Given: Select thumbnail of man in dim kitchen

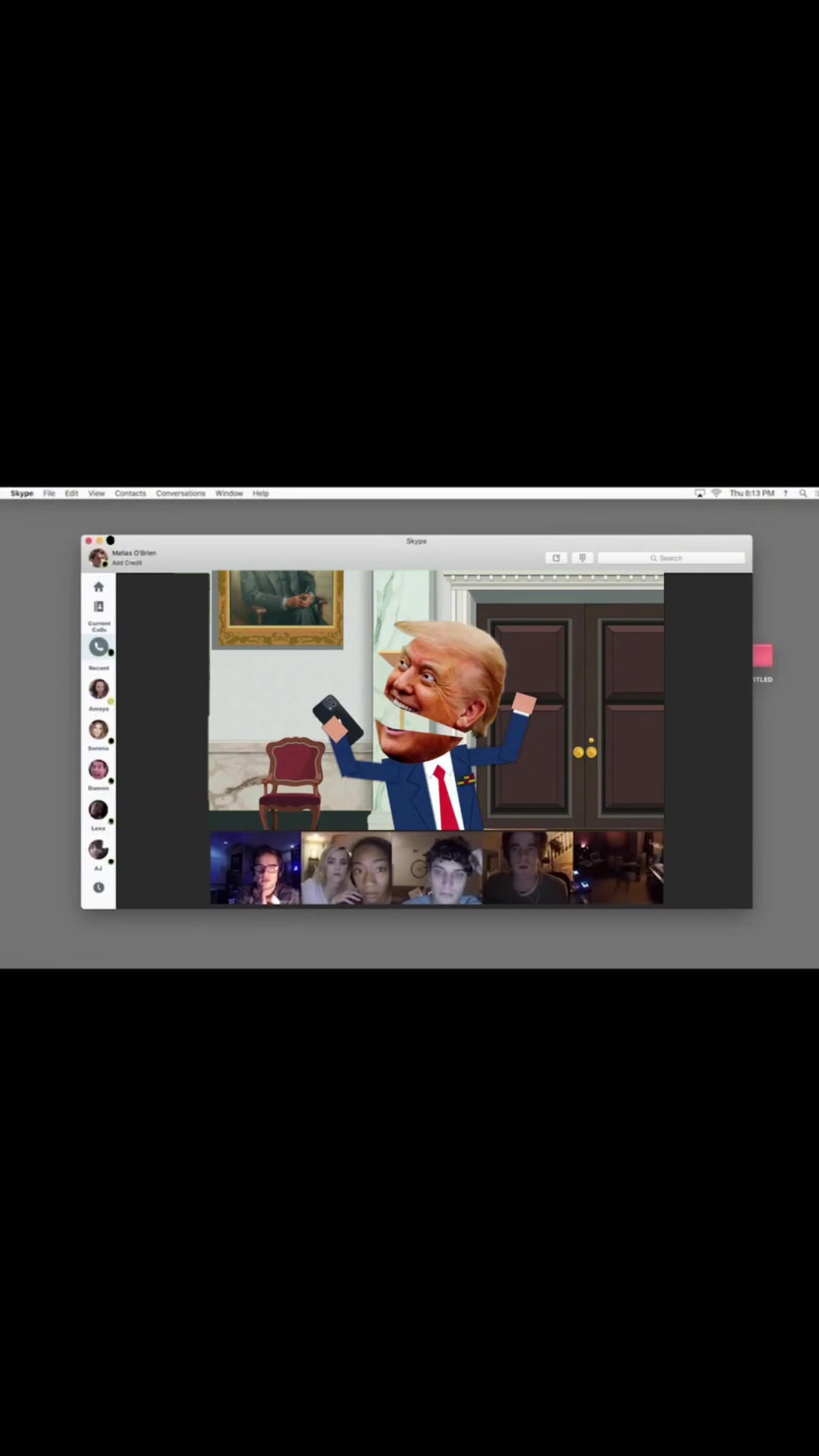Looking at the screenshot, I should pyautogui.click(x=528, y=868).
